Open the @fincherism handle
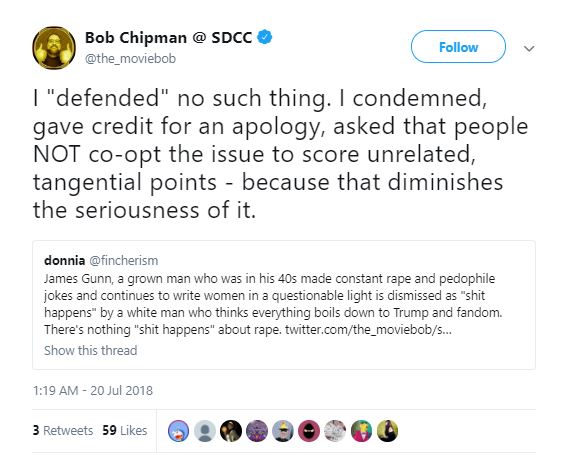This screenshot has height=455, width=567. point(124,260)
